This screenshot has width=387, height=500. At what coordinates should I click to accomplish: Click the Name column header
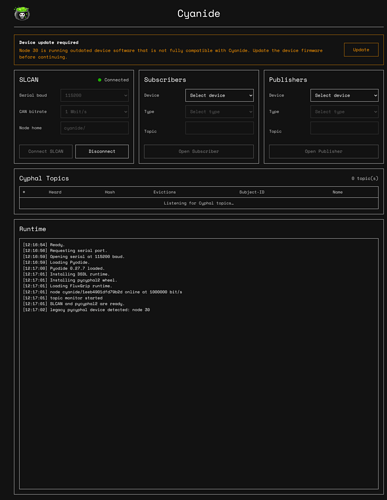pos(338,192)
